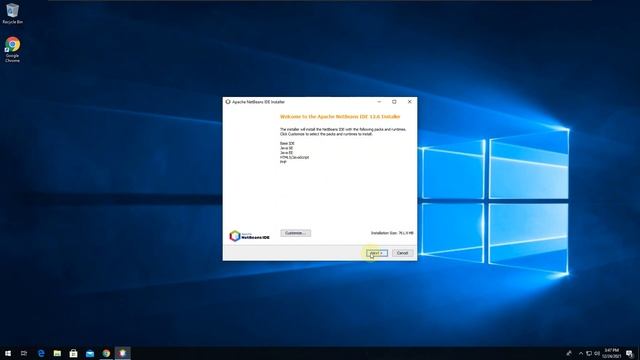The width and height of the screenshot is (640, 360).
Task: Click the People icon in system tray
Action: [x=569, y=353]
